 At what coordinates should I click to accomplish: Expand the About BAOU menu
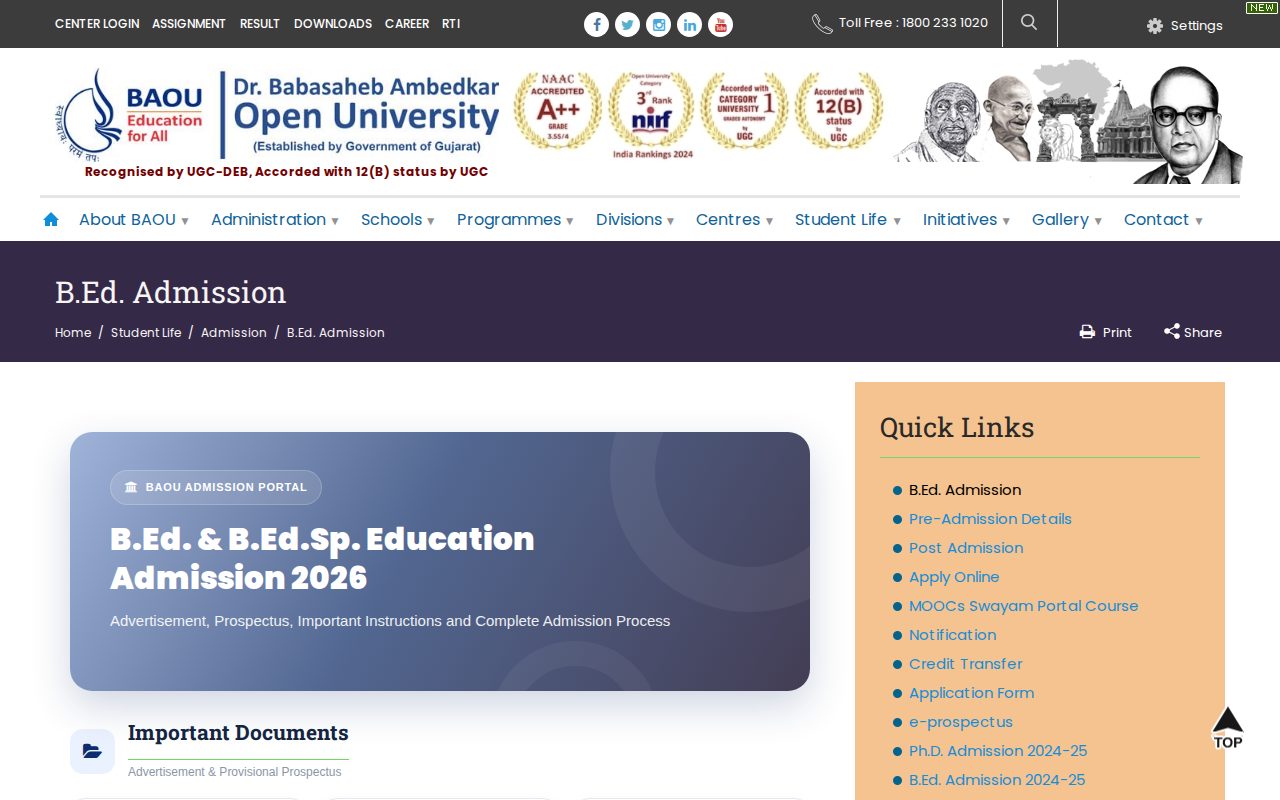[x=134, y=220]
